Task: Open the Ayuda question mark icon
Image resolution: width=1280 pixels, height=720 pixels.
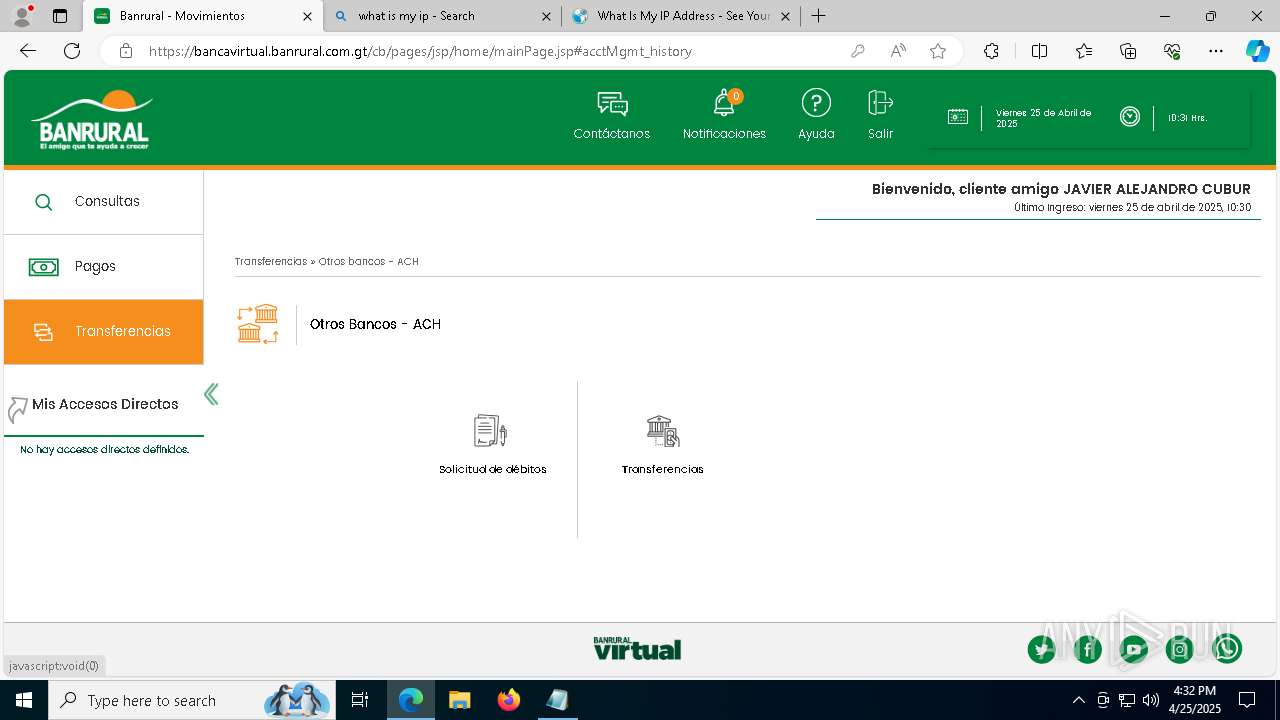Action: click(816, 103)
